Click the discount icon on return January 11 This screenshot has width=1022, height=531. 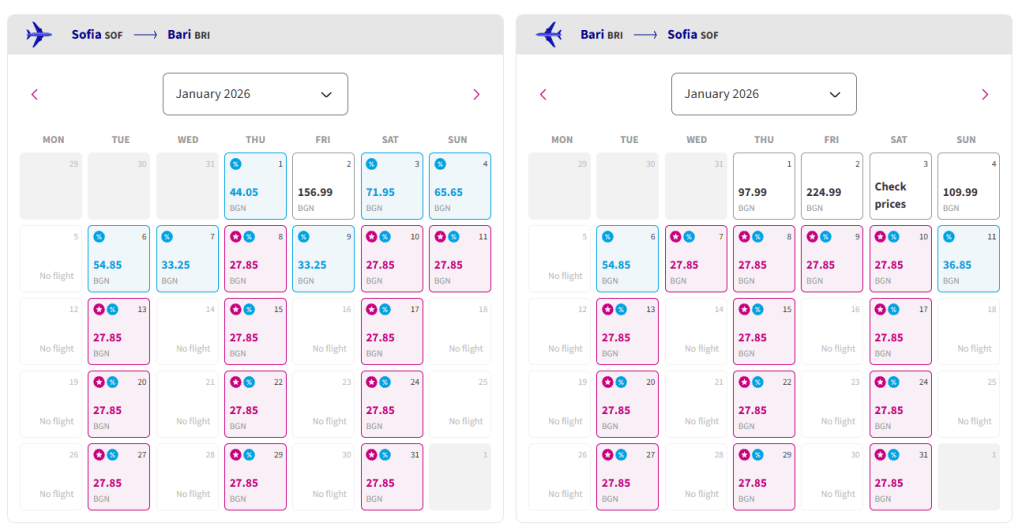point(948,237)
